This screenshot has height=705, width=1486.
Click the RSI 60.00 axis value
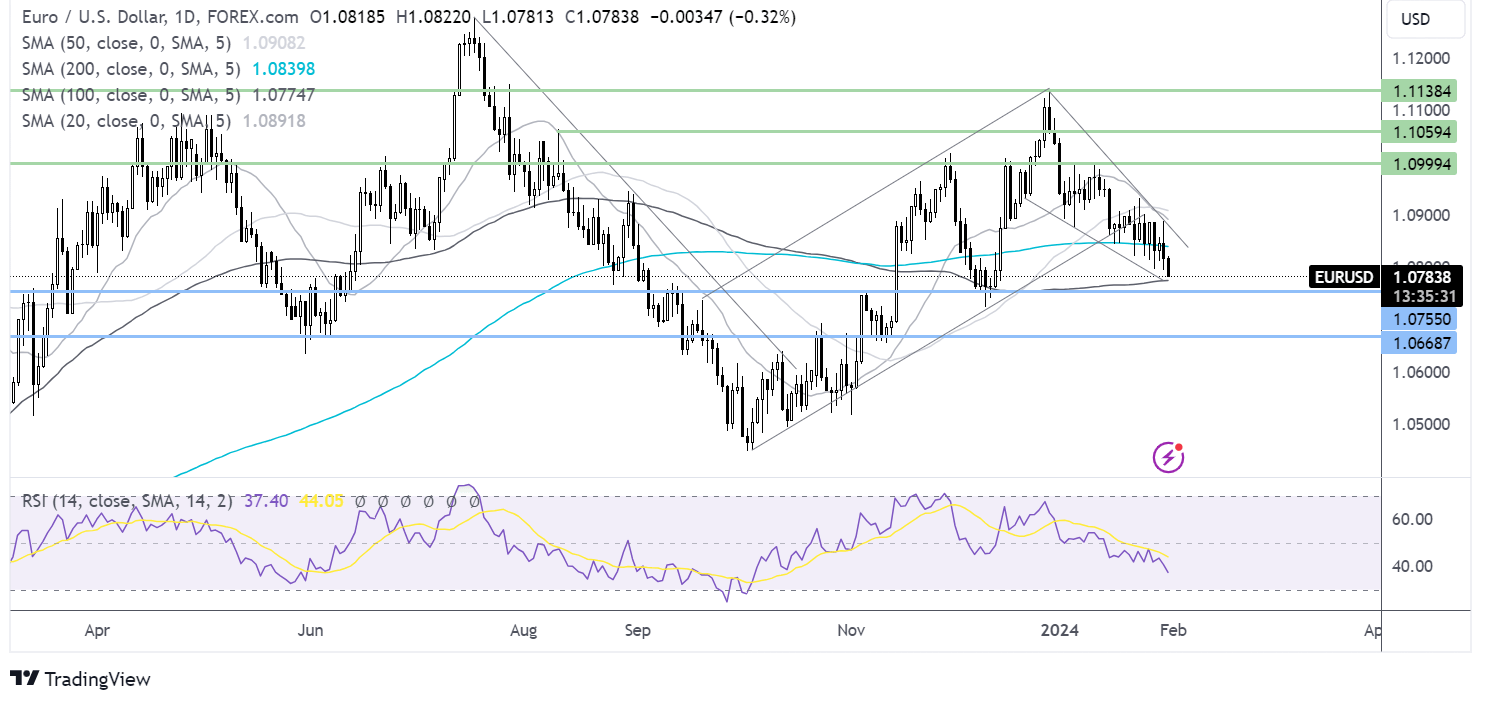coord(1413,519)
